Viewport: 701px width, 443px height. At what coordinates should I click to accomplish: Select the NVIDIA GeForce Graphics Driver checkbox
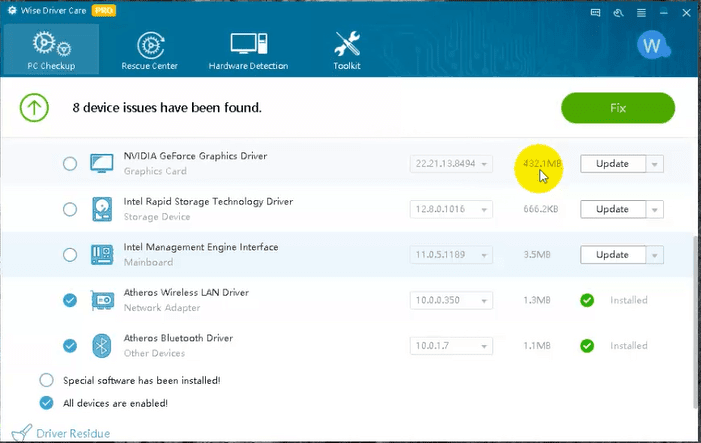point(70,164)
